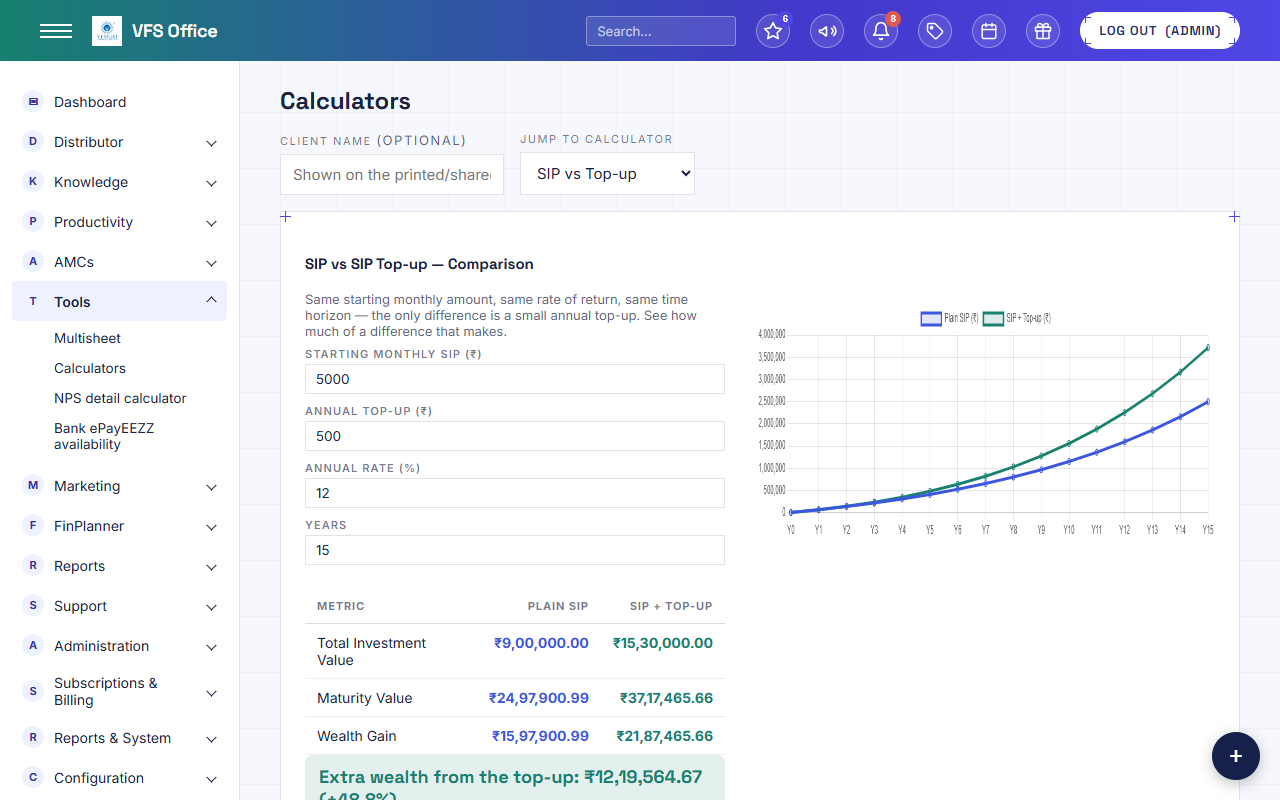1280x800 pixels.
Task: Click the top search box
Action: (x=661, y=31)
